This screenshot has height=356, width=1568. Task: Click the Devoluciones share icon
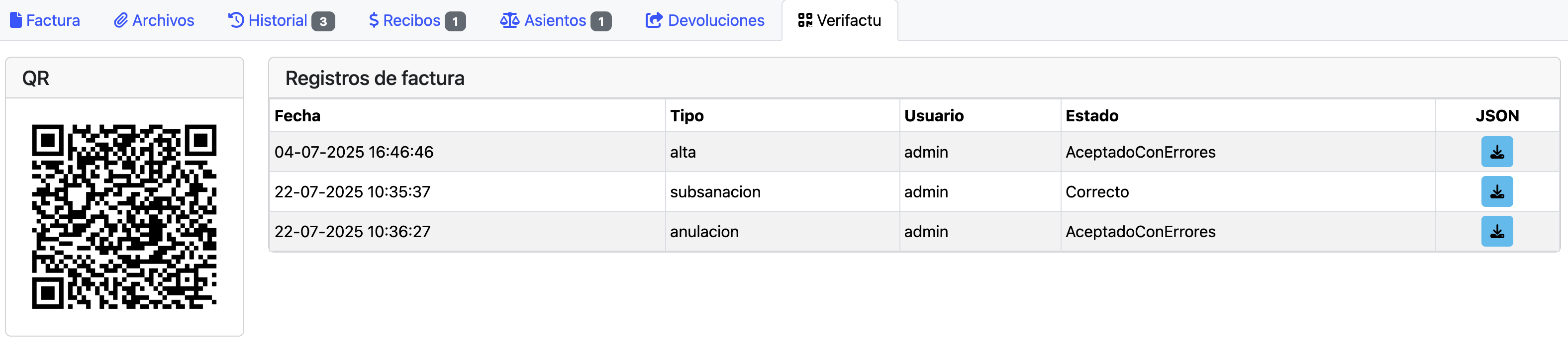tap(654, 21)
